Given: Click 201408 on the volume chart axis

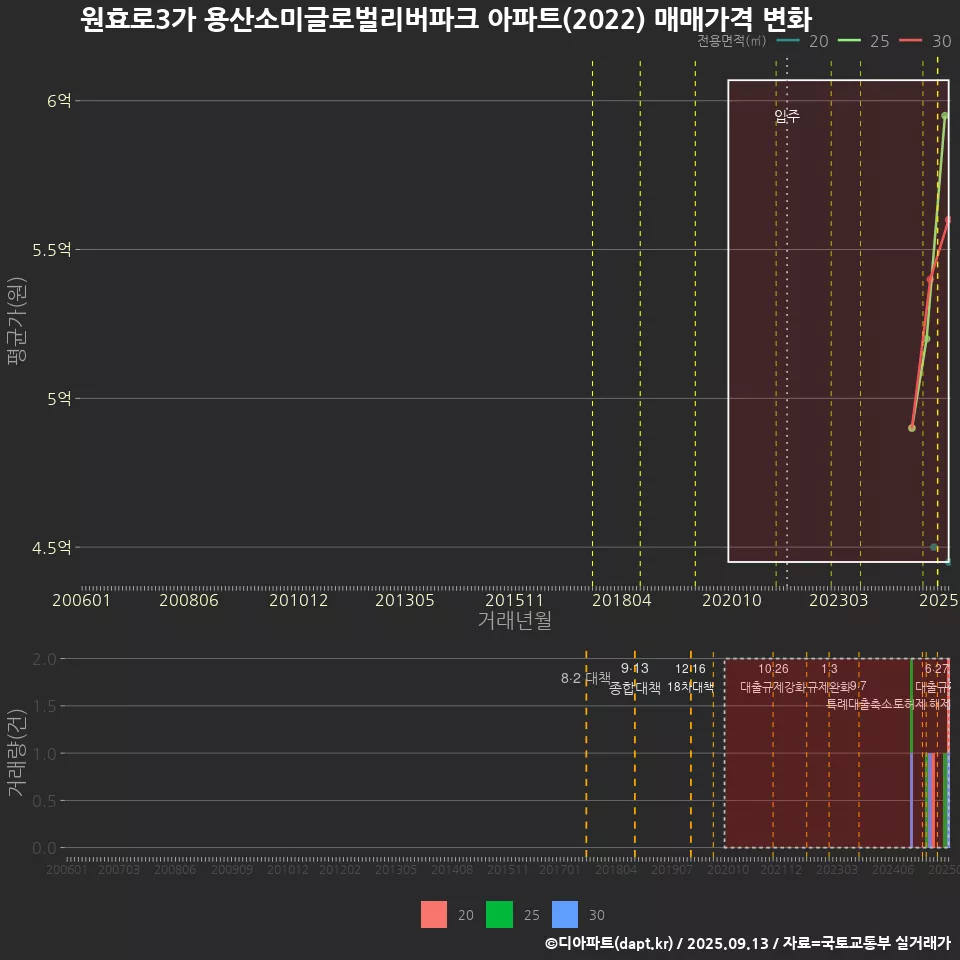Looking at the screenshot, I should pos(452,869).
